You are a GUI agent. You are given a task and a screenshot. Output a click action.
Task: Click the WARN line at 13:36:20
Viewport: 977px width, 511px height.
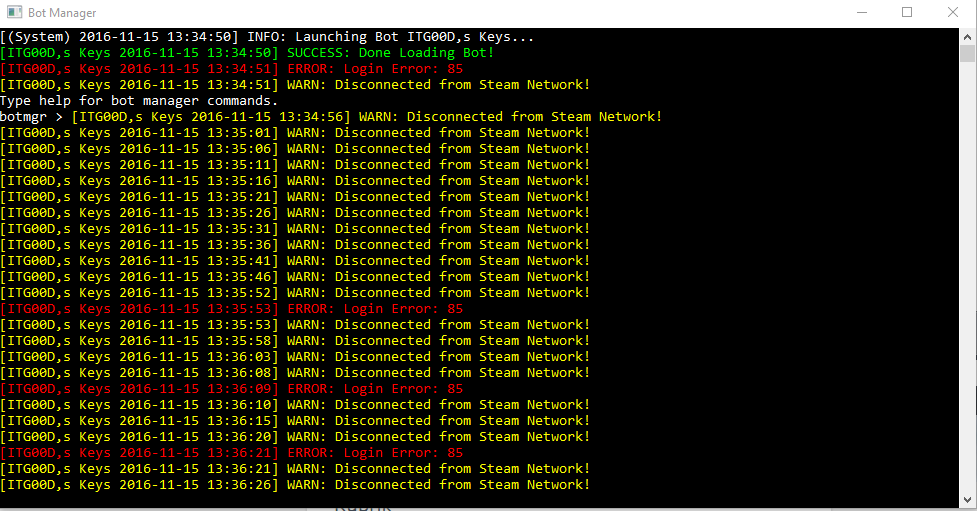point(295,437)
